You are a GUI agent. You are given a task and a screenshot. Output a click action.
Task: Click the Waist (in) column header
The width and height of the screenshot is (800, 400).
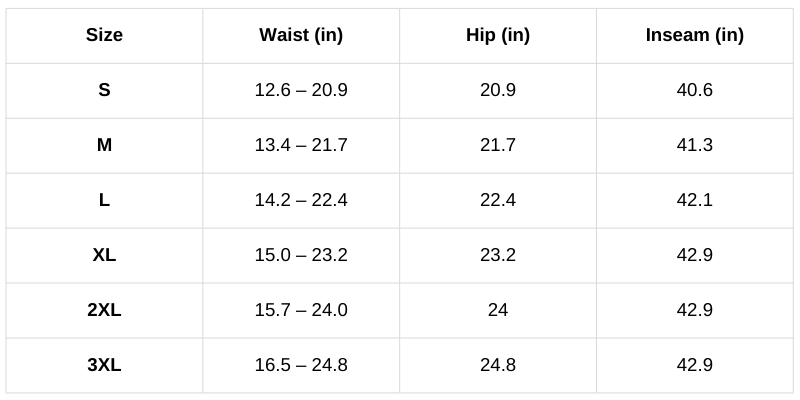click(301, 35)
